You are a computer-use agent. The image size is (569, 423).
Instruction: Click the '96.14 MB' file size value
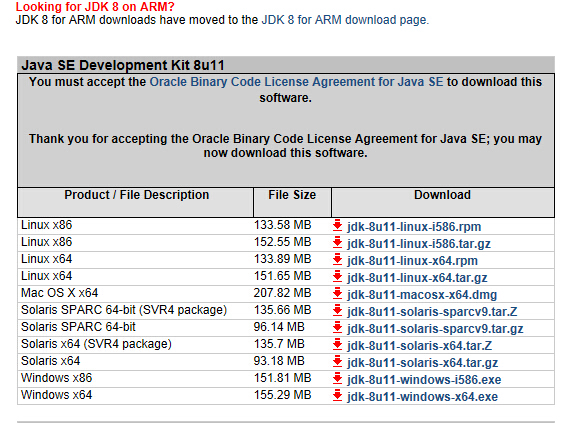279,327
